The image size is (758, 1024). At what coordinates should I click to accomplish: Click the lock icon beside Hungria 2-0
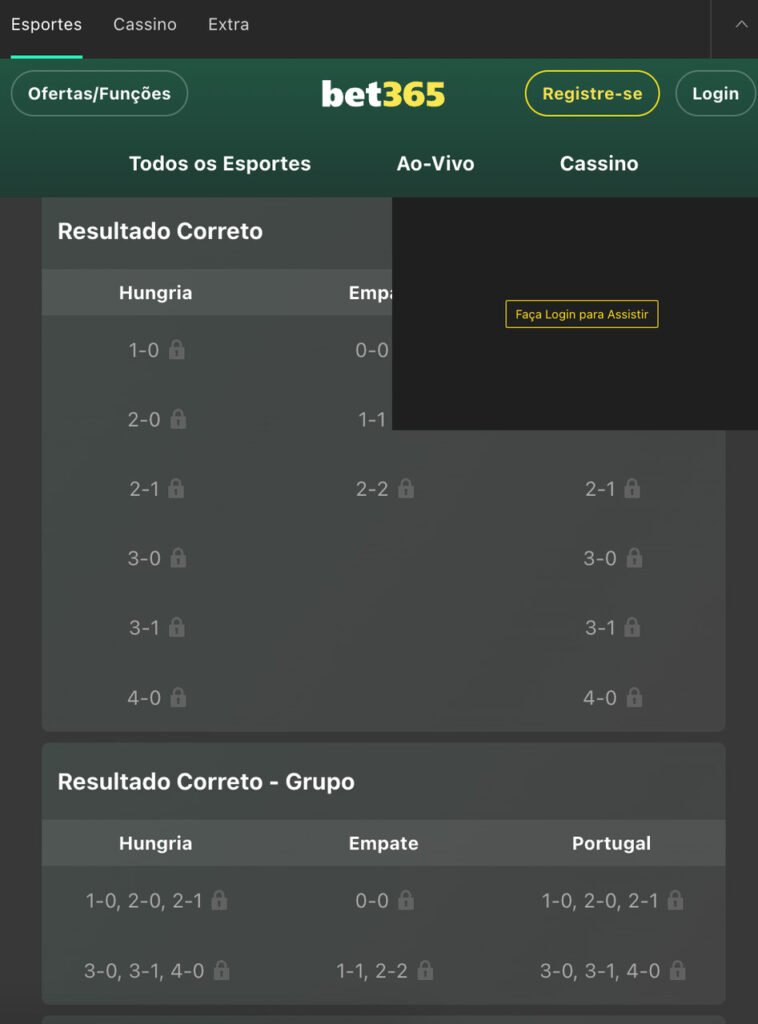(x=176, y=420)
